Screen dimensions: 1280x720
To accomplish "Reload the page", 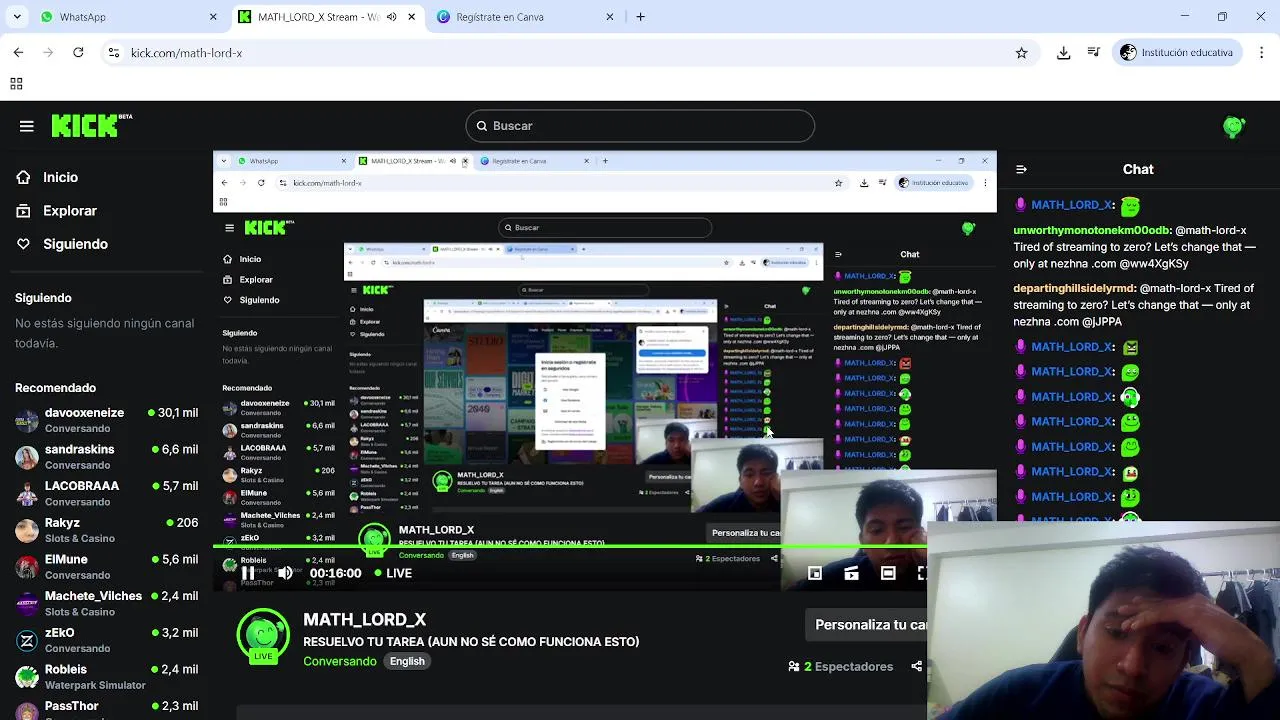I will pyautogui.click(x=78, y=53).
